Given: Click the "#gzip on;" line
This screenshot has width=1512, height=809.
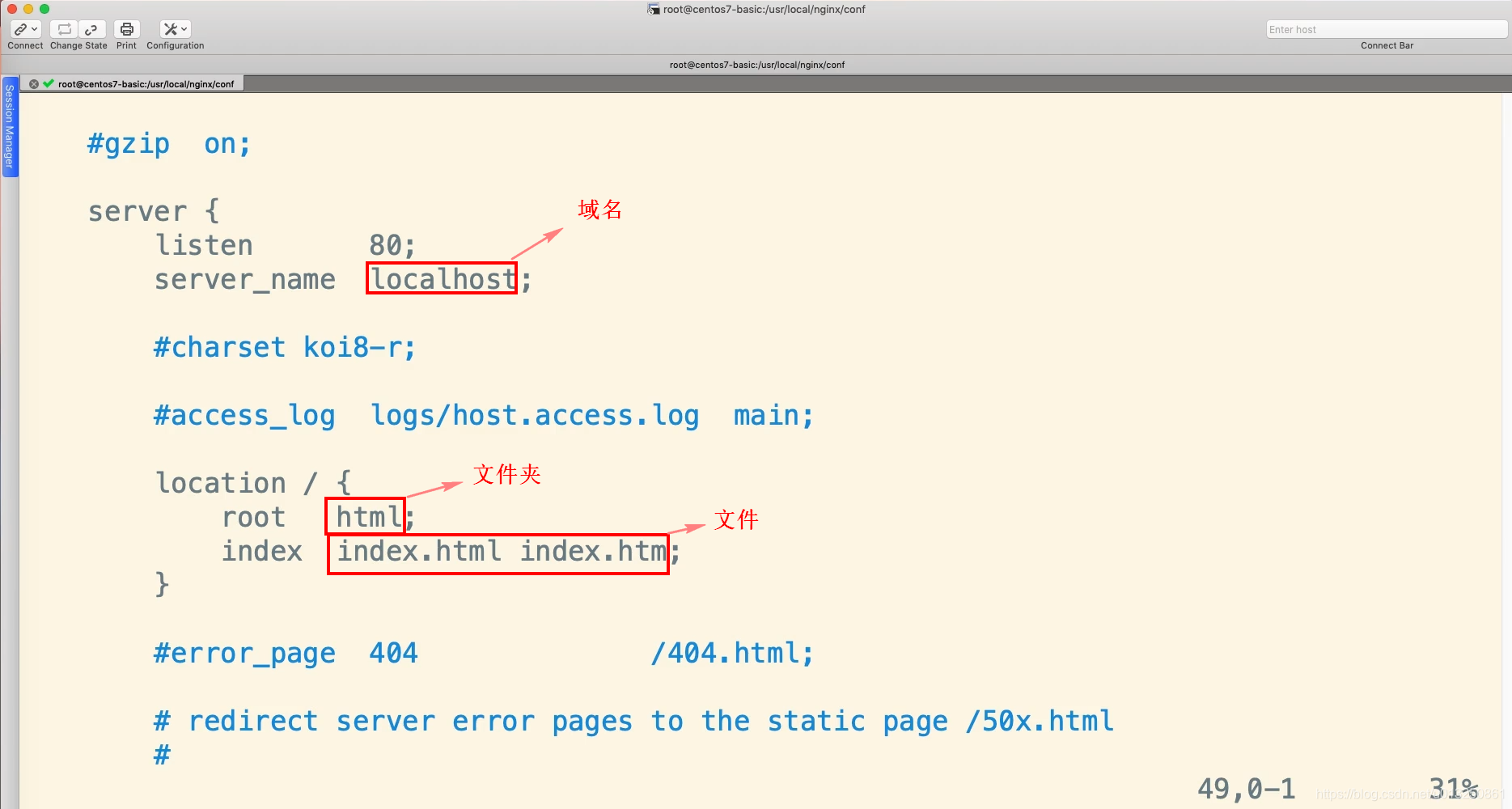Looking at the screenshot, I should click(x=169, y=144).
